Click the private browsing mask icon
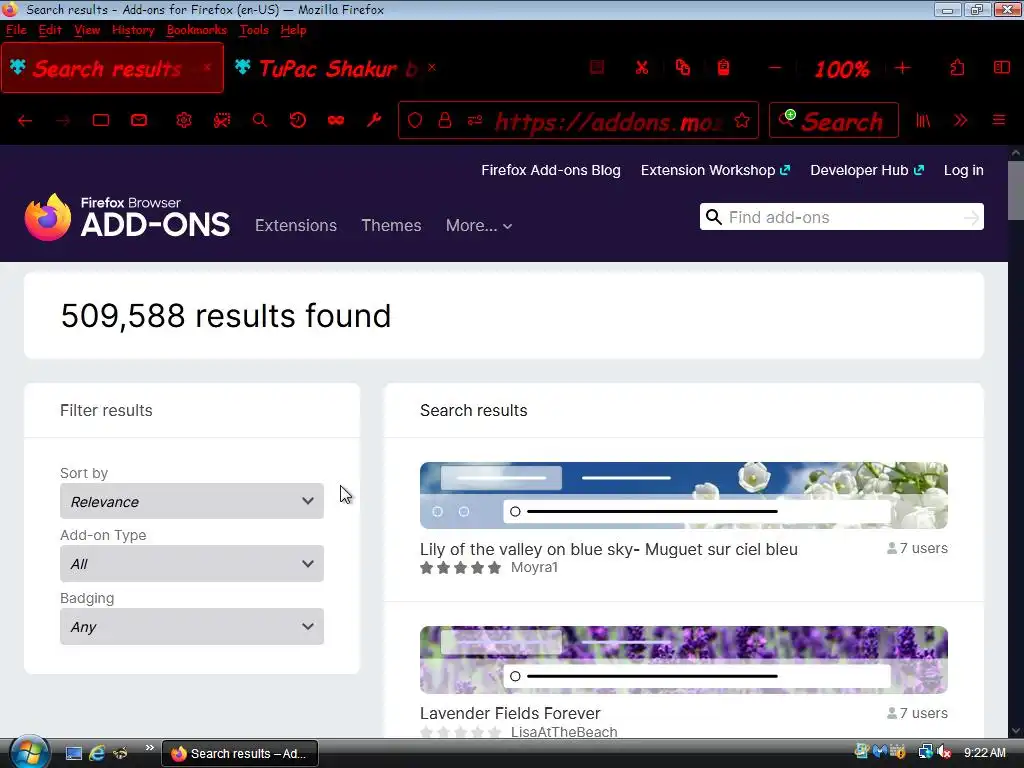The image size is (1024, 768). pos(336,120)
